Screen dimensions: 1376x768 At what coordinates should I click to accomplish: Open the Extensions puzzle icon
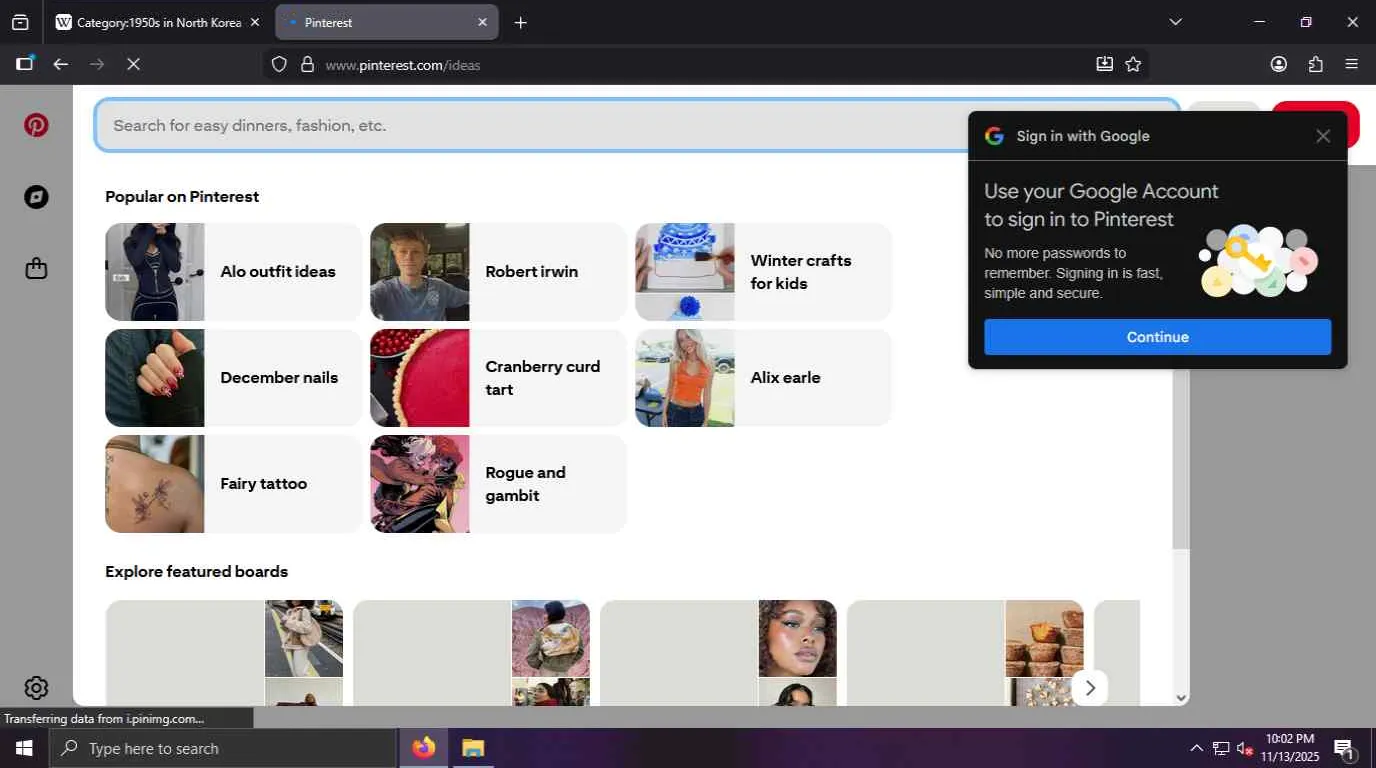pos(1316,64)
